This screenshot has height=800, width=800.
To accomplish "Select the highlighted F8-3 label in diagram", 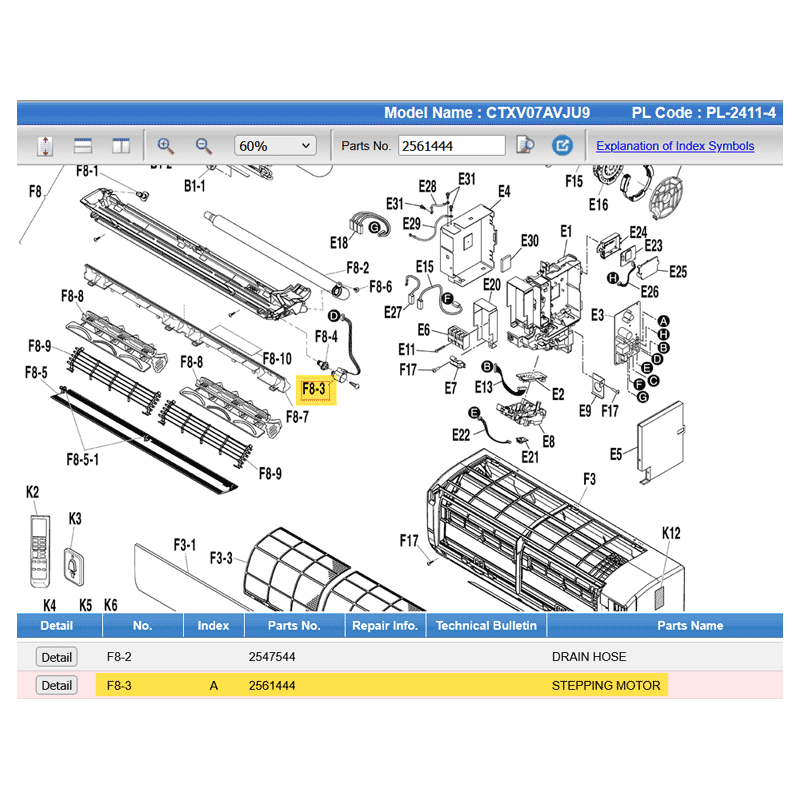I will [x=315, y=389].
